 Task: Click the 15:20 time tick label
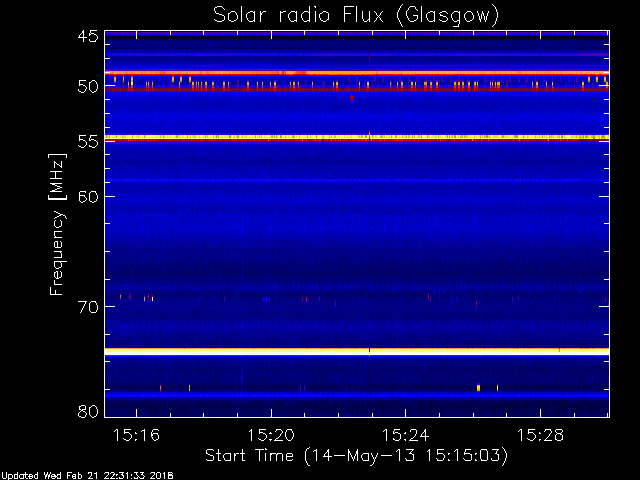point(271,435)
